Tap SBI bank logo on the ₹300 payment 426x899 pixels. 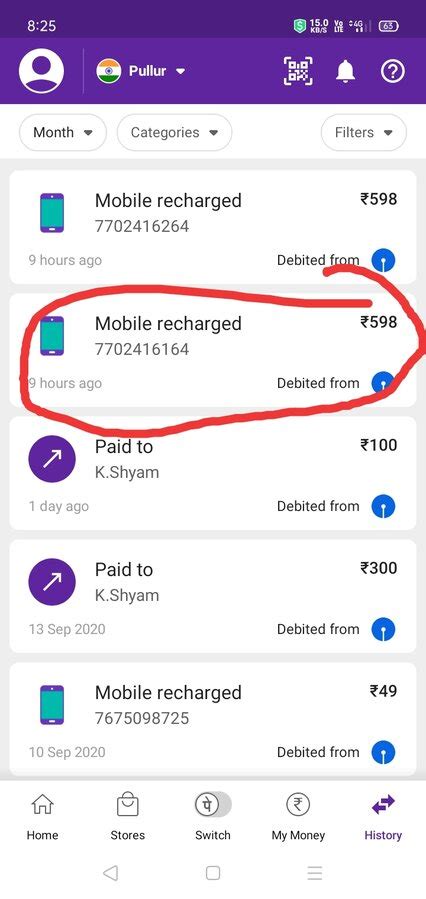click(x=383, y=630)
